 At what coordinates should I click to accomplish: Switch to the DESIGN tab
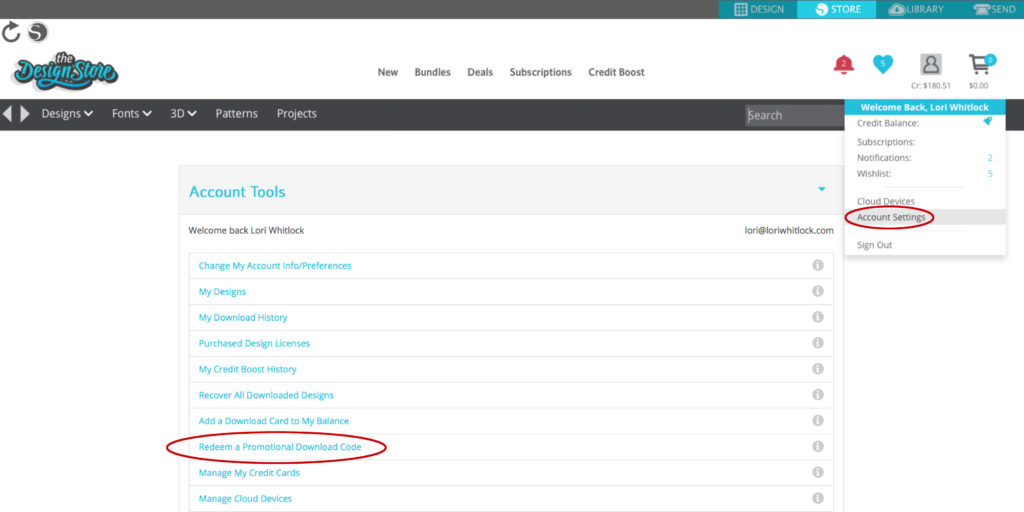[x=759, y=9]
